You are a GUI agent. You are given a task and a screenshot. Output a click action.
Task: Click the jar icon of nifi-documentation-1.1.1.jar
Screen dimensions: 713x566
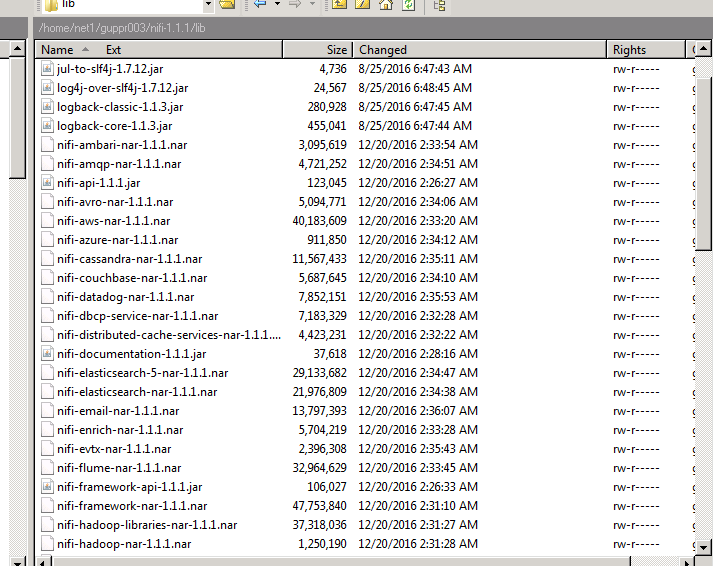point(47,354)
